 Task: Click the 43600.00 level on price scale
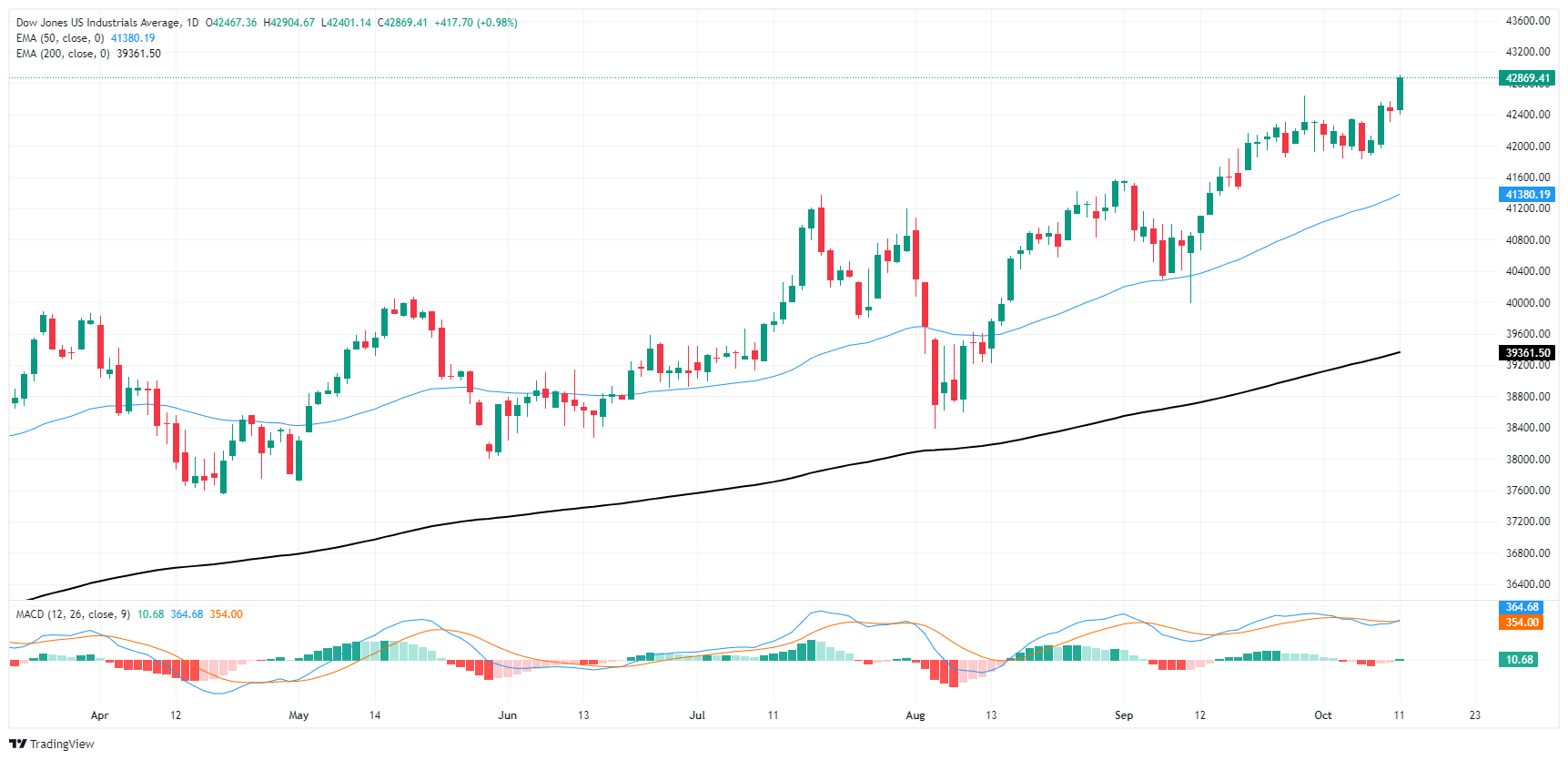click(x=1528, y=21)
